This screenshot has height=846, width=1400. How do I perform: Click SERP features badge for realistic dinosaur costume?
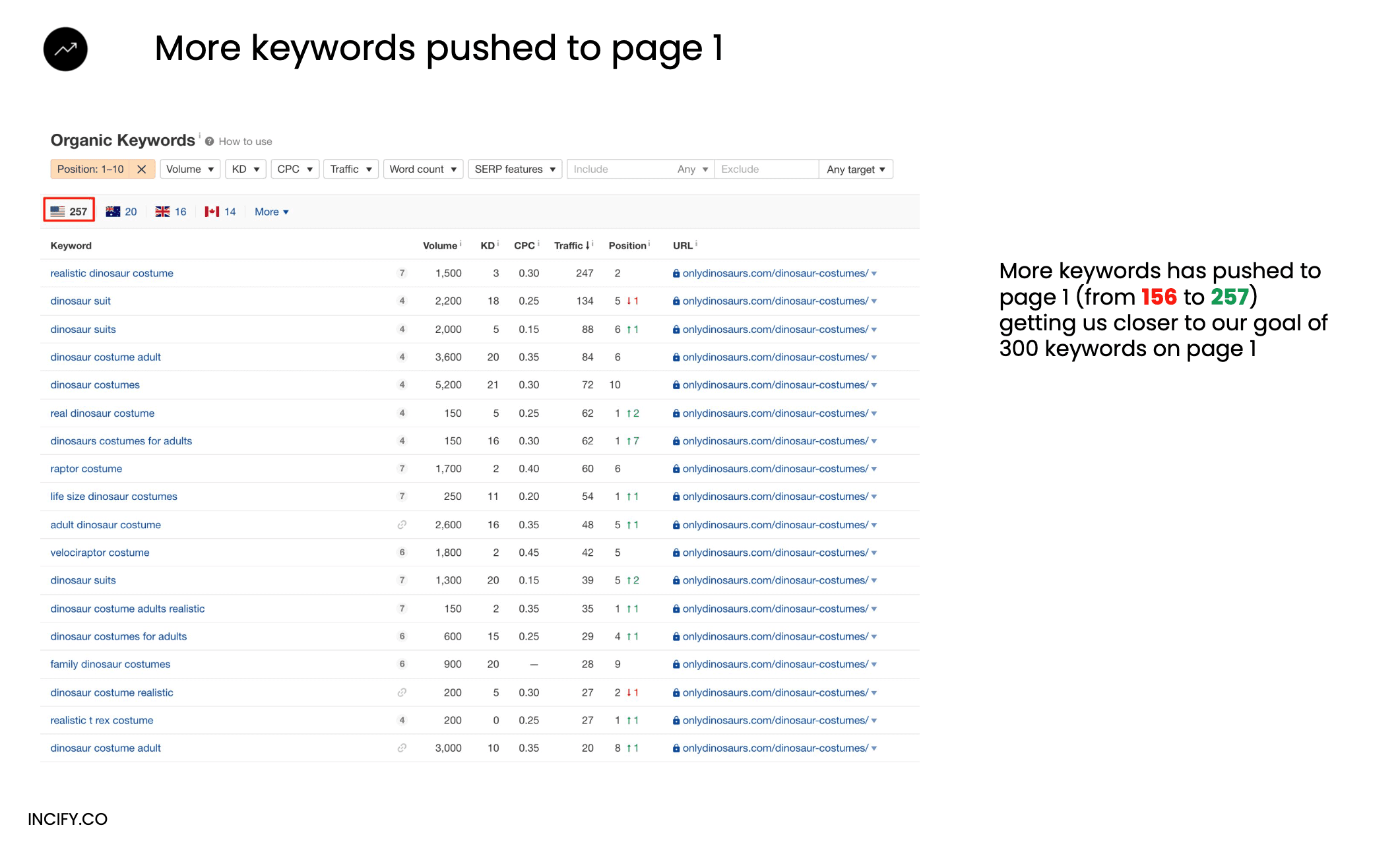[402, 273]
